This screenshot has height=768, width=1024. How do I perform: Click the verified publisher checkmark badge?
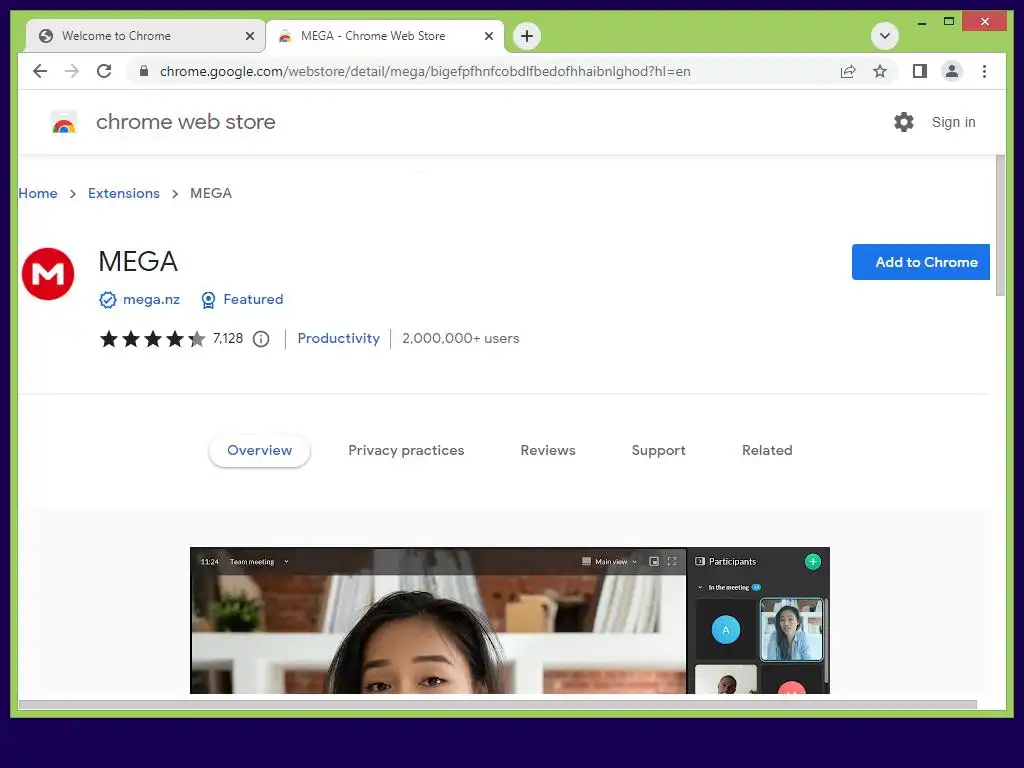click(108, 300)
